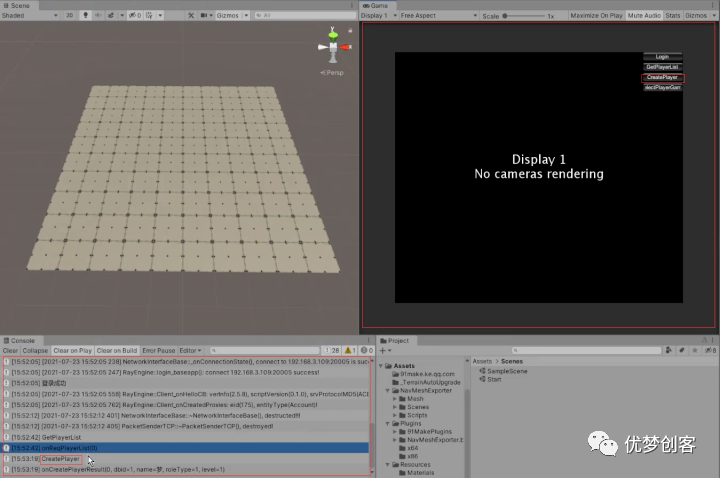Toggle scene effects (skybox/fog) icon
This screenshot has width=720, height=478.
point(111,15)
